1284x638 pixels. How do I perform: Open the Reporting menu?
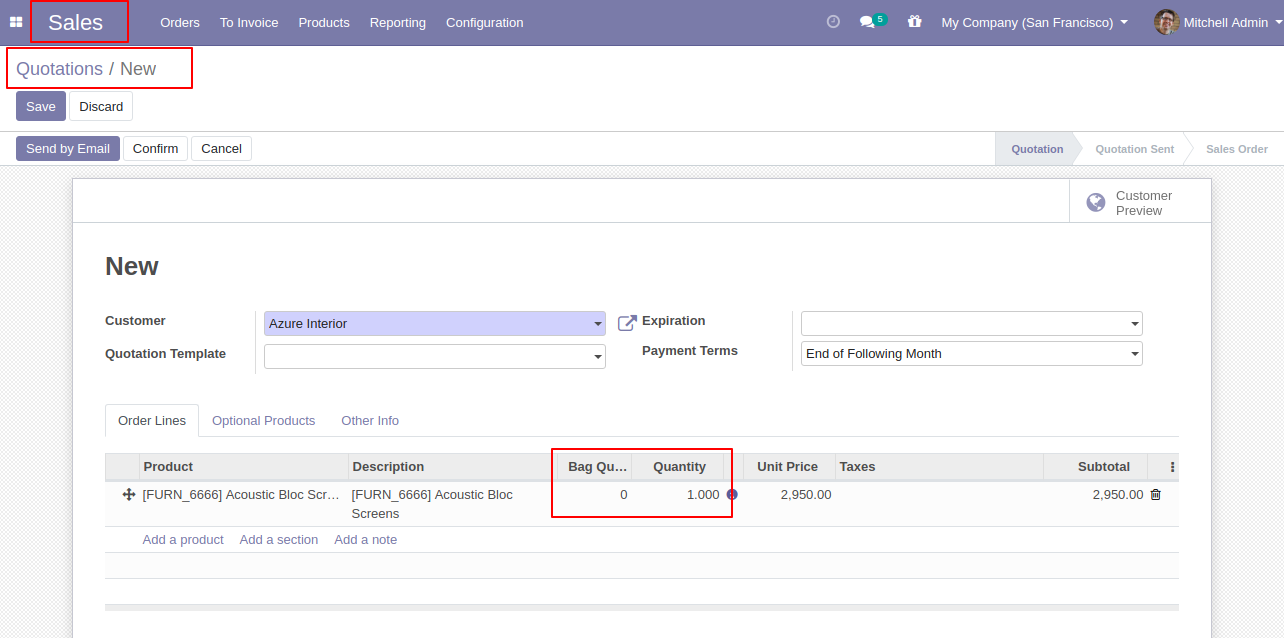[397, 22]
